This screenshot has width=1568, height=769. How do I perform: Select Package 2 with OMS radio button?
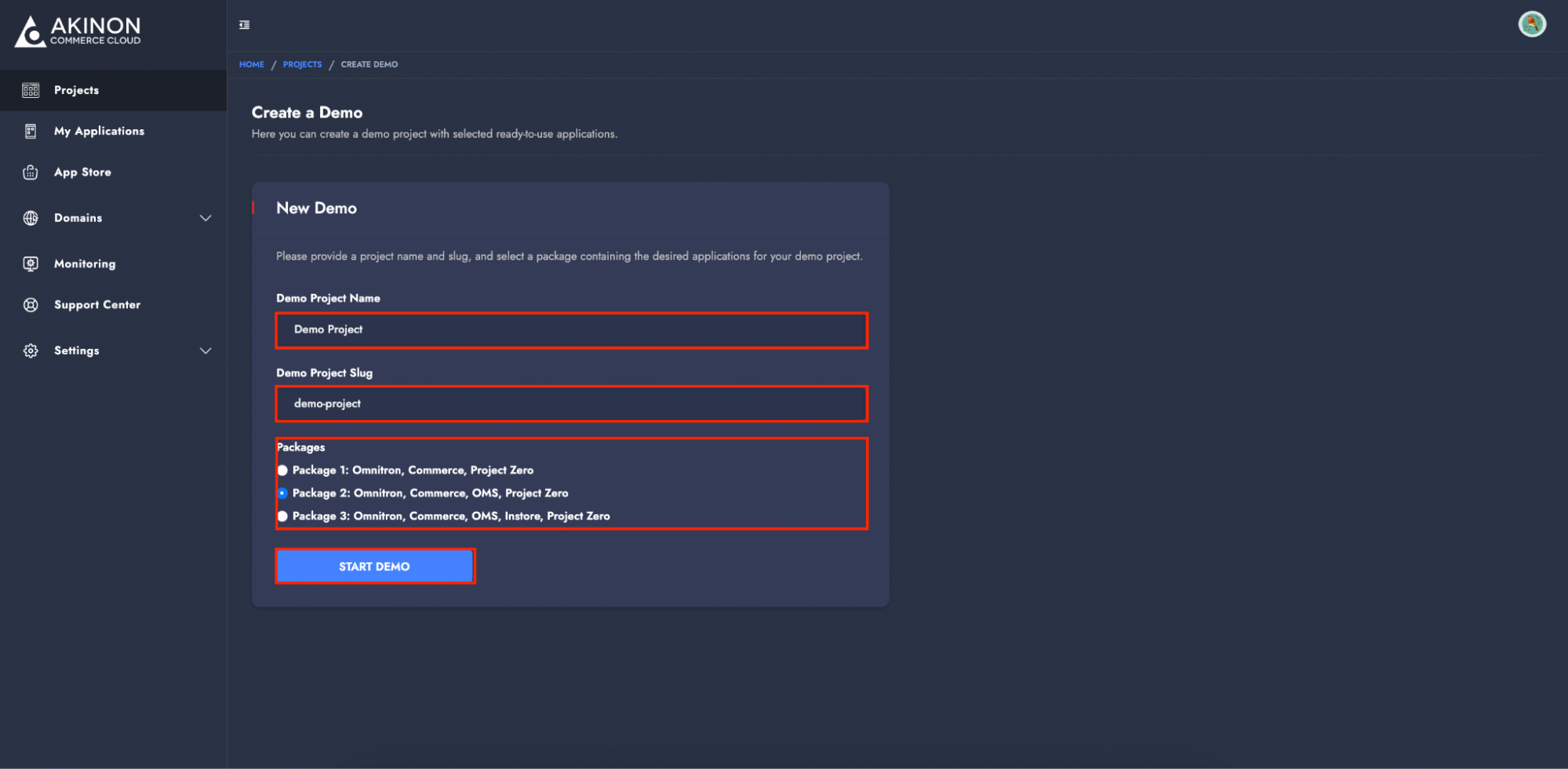click(x=282, y=493)
